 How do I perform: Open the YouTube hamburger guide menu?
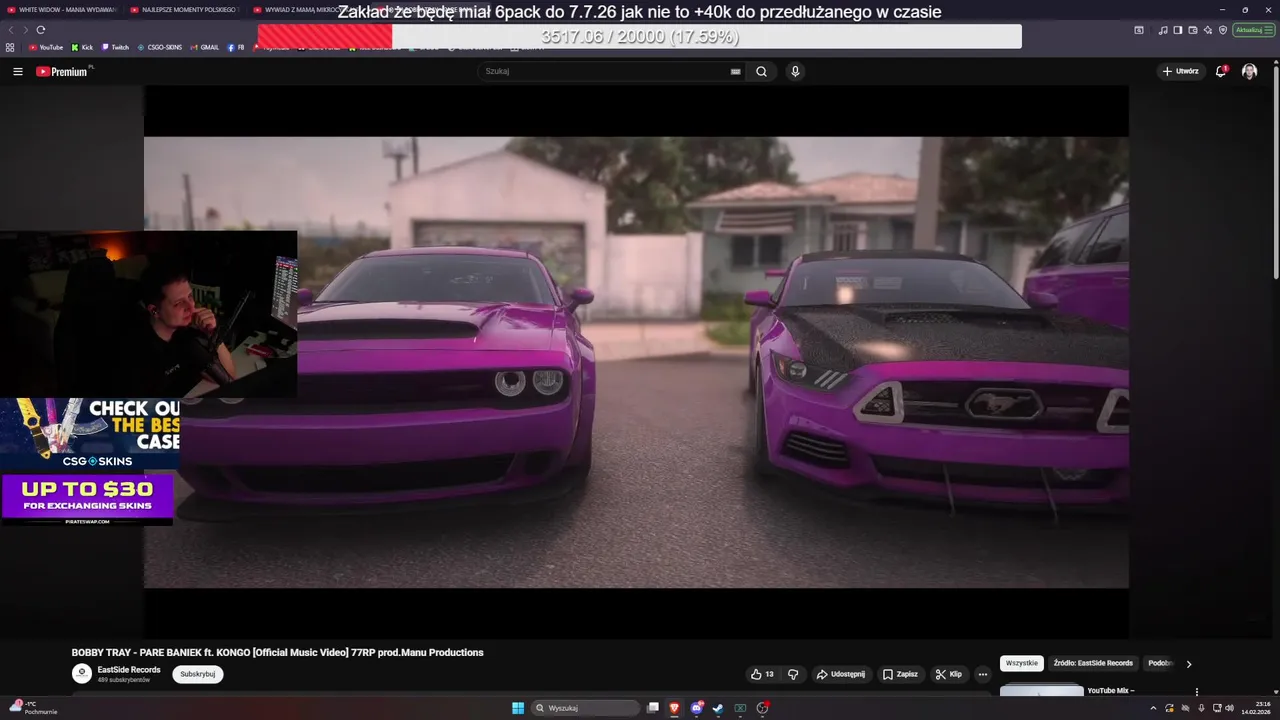pyautogui.click(x=17, y=71)
